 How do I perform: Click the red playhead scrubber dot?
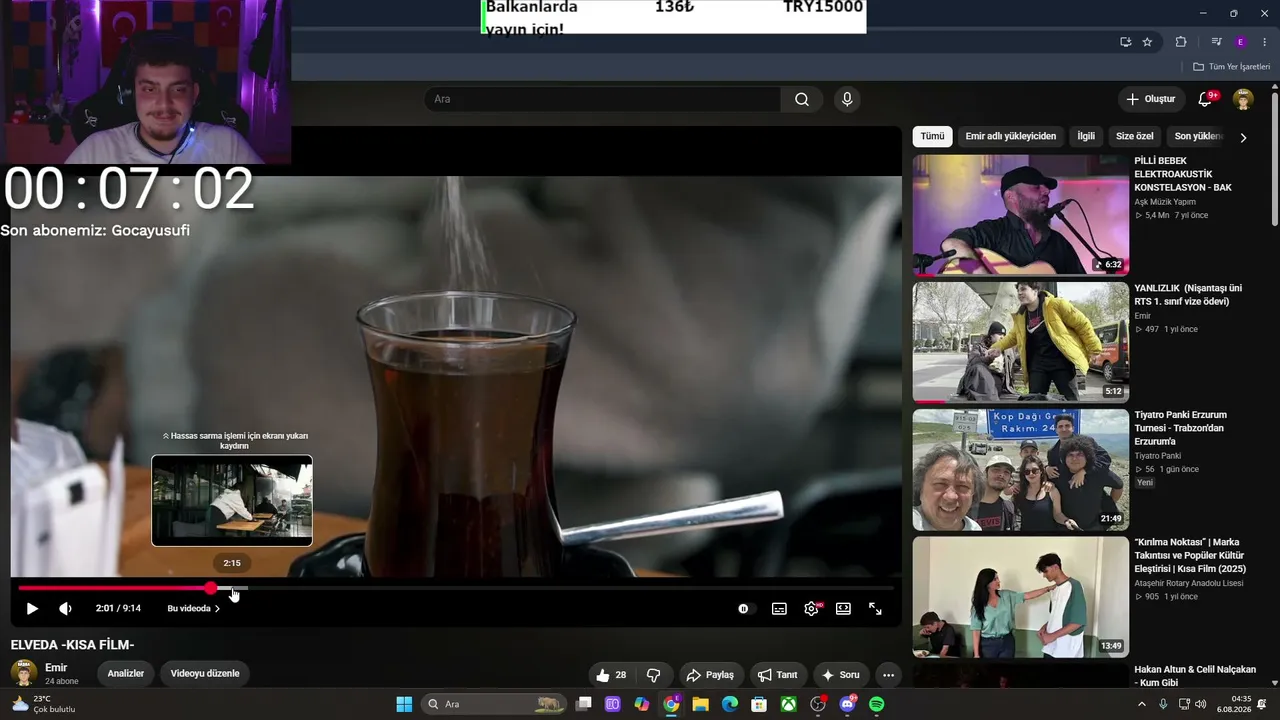(211, 588)
